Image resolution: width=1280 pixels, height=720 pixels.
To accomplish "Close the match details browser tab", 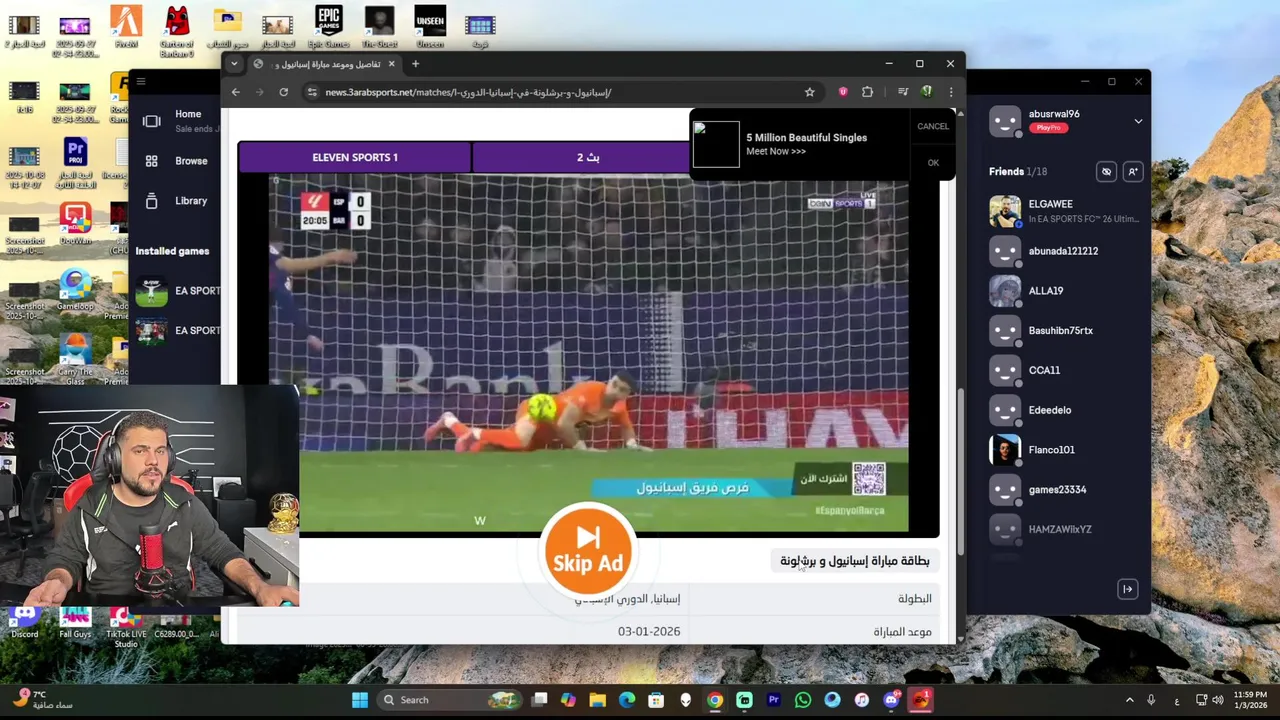I will click(391, 64).
